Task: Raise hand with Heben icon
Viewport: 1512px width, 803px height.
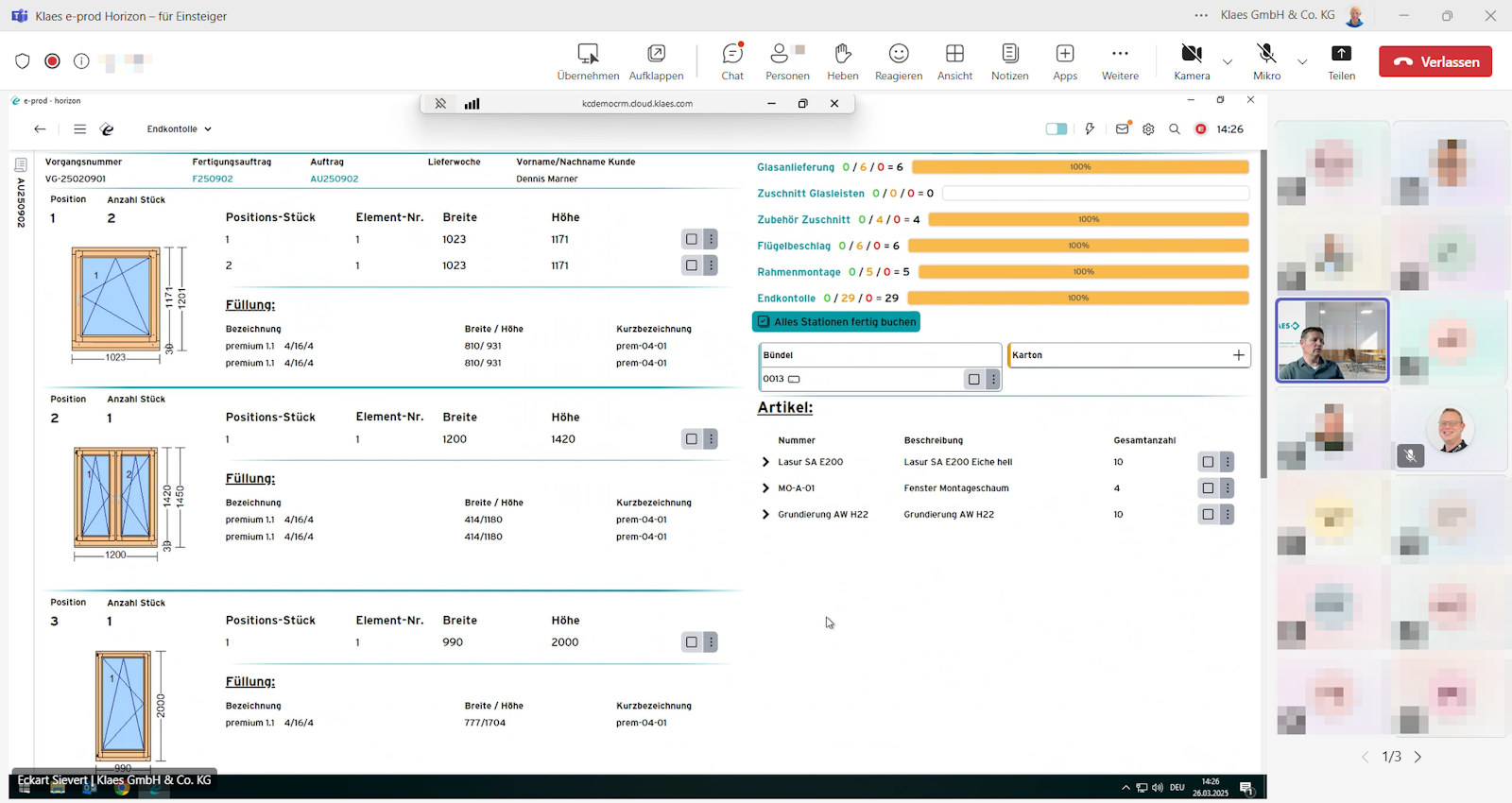Action: [x=842, y=61]
